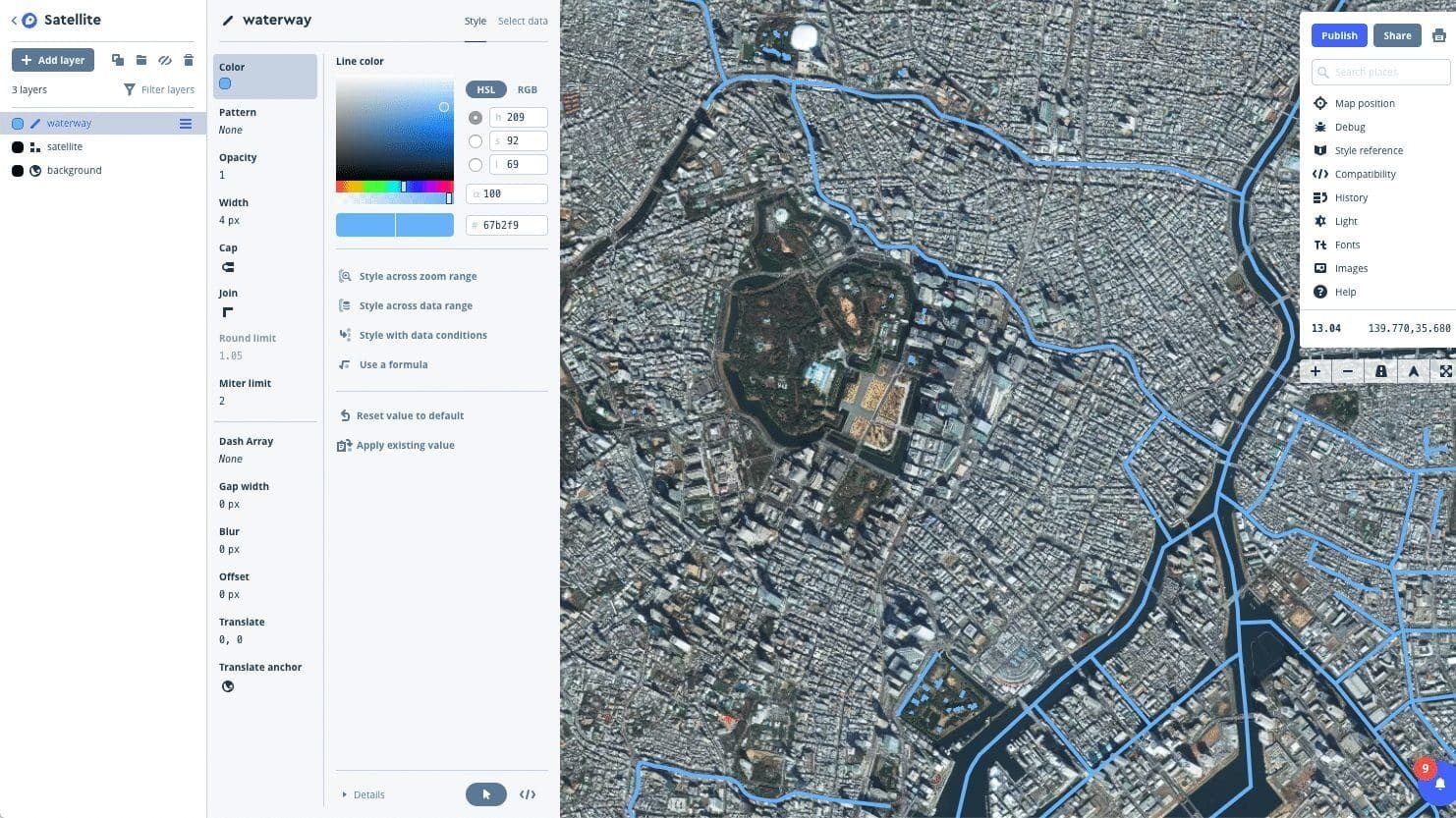This screenshot has width=1456, height=818.
Task: Open the notifications bell
Action: tap(1439, 785)
